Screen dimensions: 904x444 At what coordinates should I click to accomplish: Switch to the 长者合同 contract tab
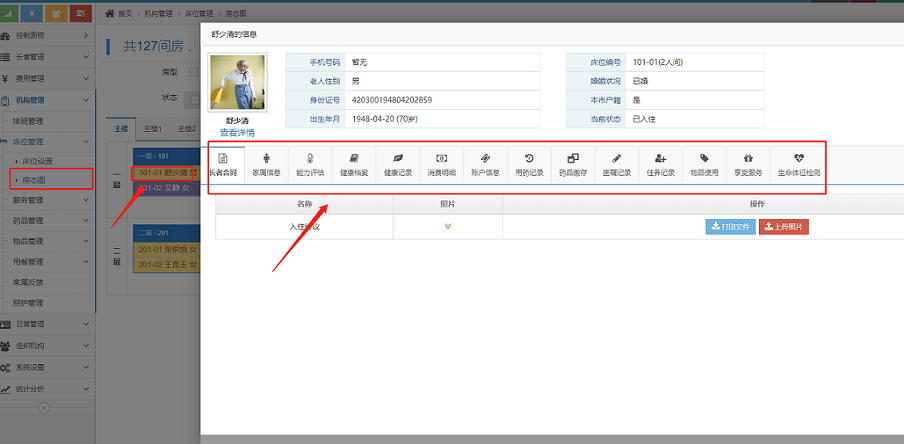pyautogui.click(x=223, y=165)
